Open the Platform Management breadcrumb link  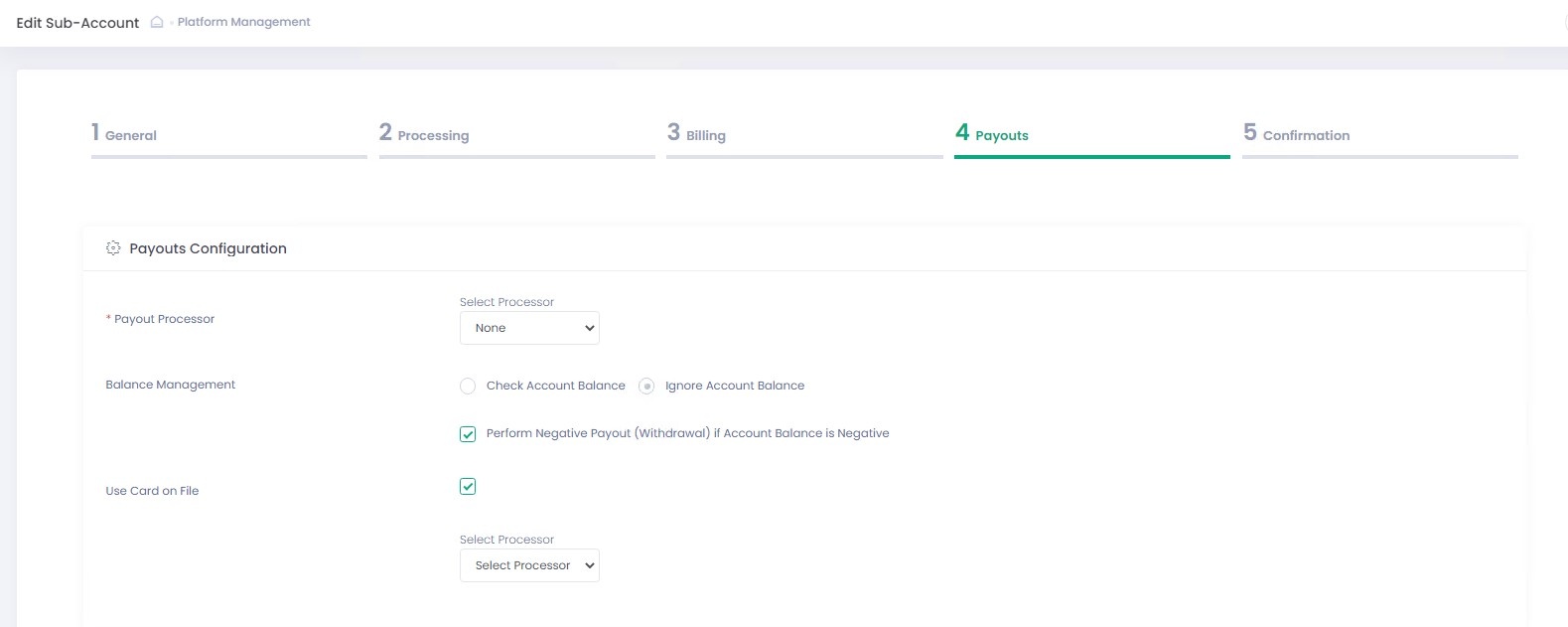point(243,22)
